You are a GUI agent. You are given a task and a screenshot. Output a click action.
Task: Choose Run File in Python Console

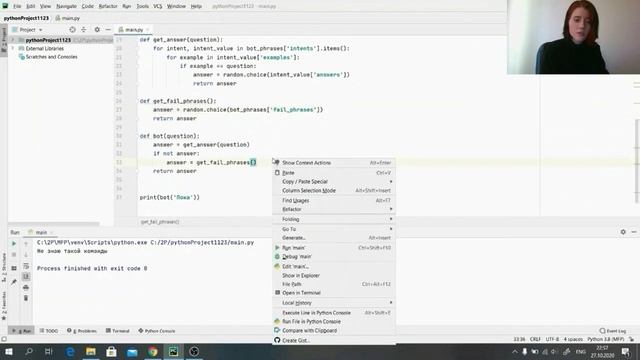(334, 322)
